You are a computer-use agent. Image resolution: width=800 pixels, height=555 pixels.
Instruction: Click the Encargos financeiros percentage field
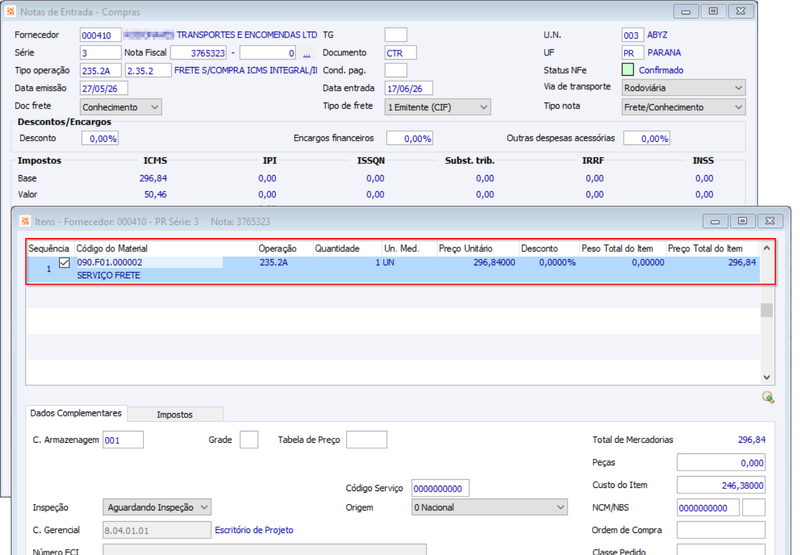[x=410, y=138]
